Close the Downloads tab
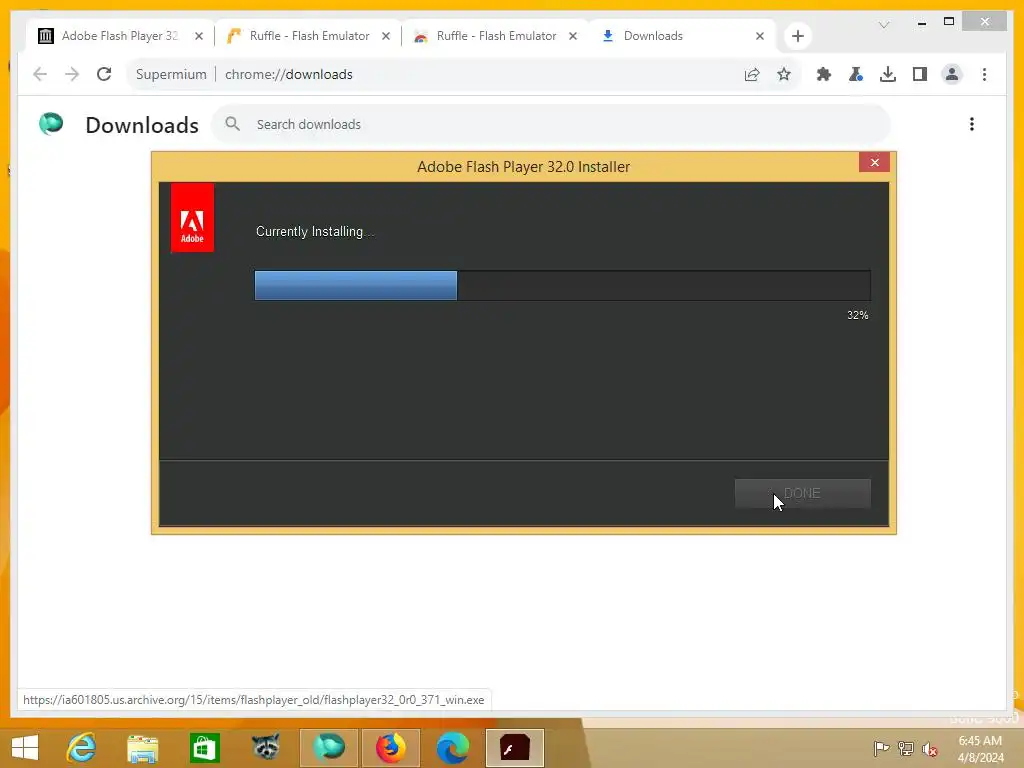Screen dimensions: 1024x768 point(760,36)
